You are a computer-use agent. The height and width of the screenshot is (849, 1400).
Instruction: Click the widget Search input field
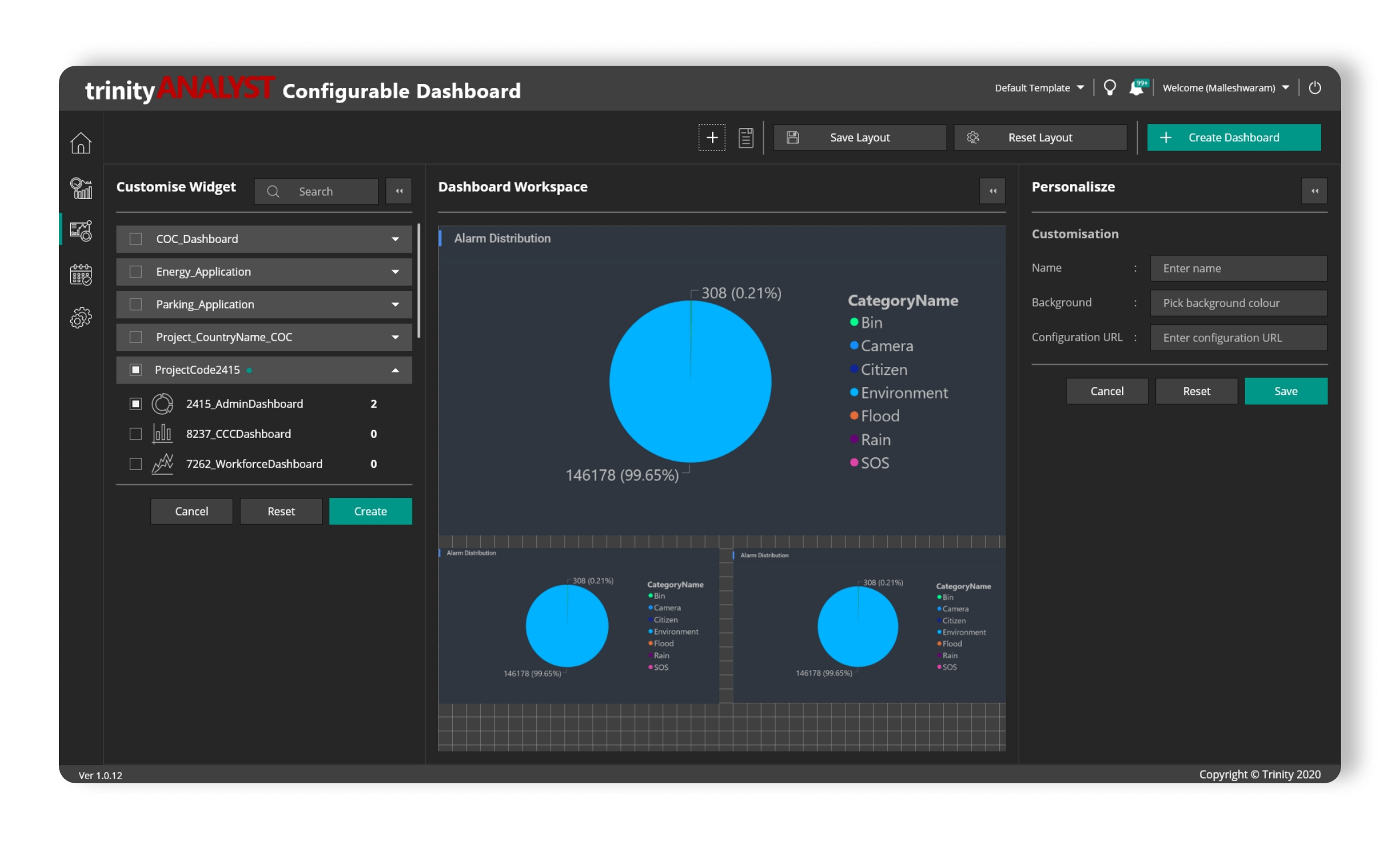pos(316,192)
